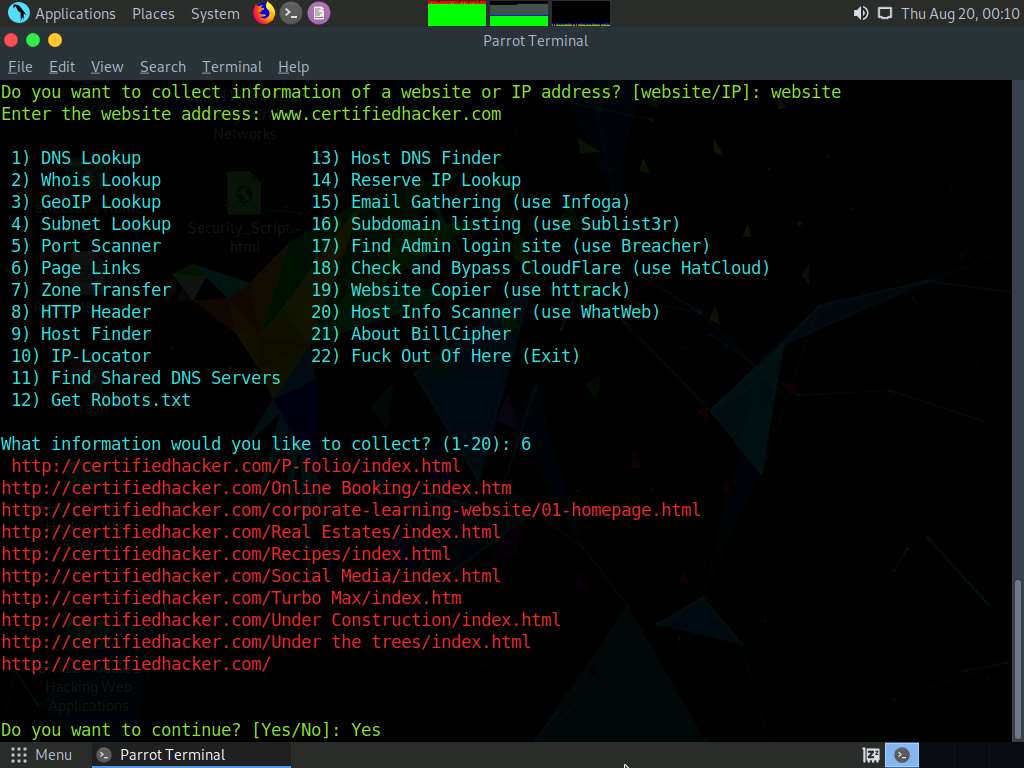Click the '10) IP-Locator' line
Viewport: 1024px width, 768px height.
click(81, 356)
